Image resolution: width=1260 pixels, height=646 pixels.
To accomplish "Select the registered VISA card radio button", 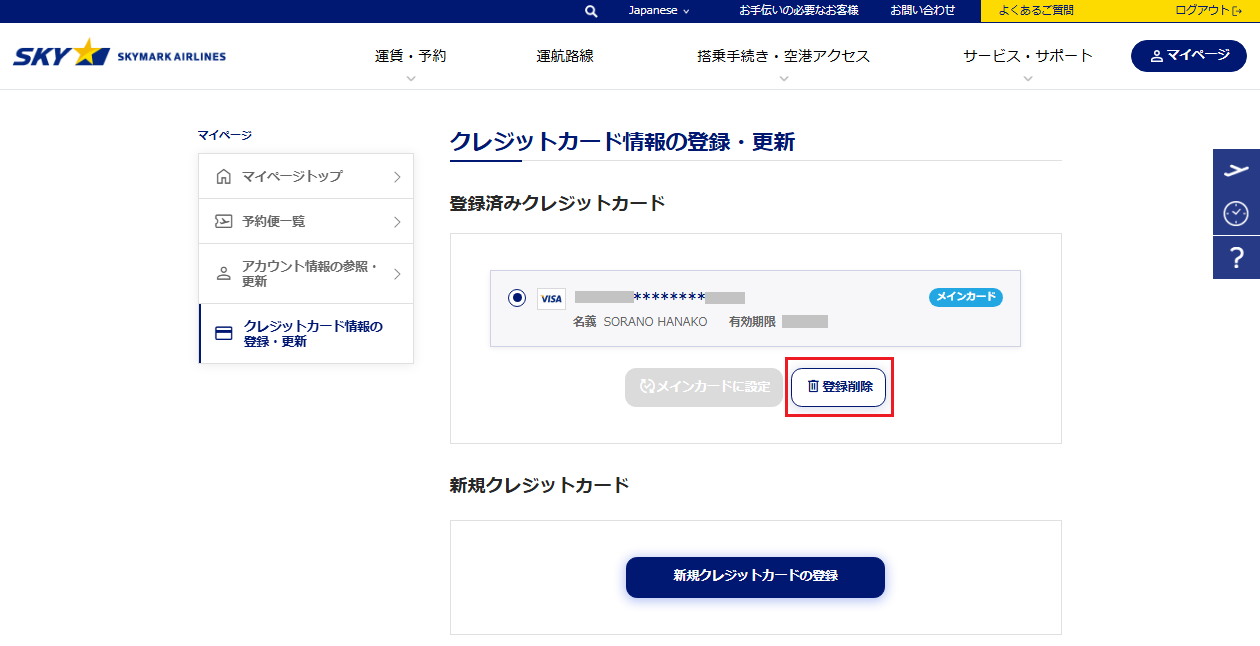I will (516, 298).
